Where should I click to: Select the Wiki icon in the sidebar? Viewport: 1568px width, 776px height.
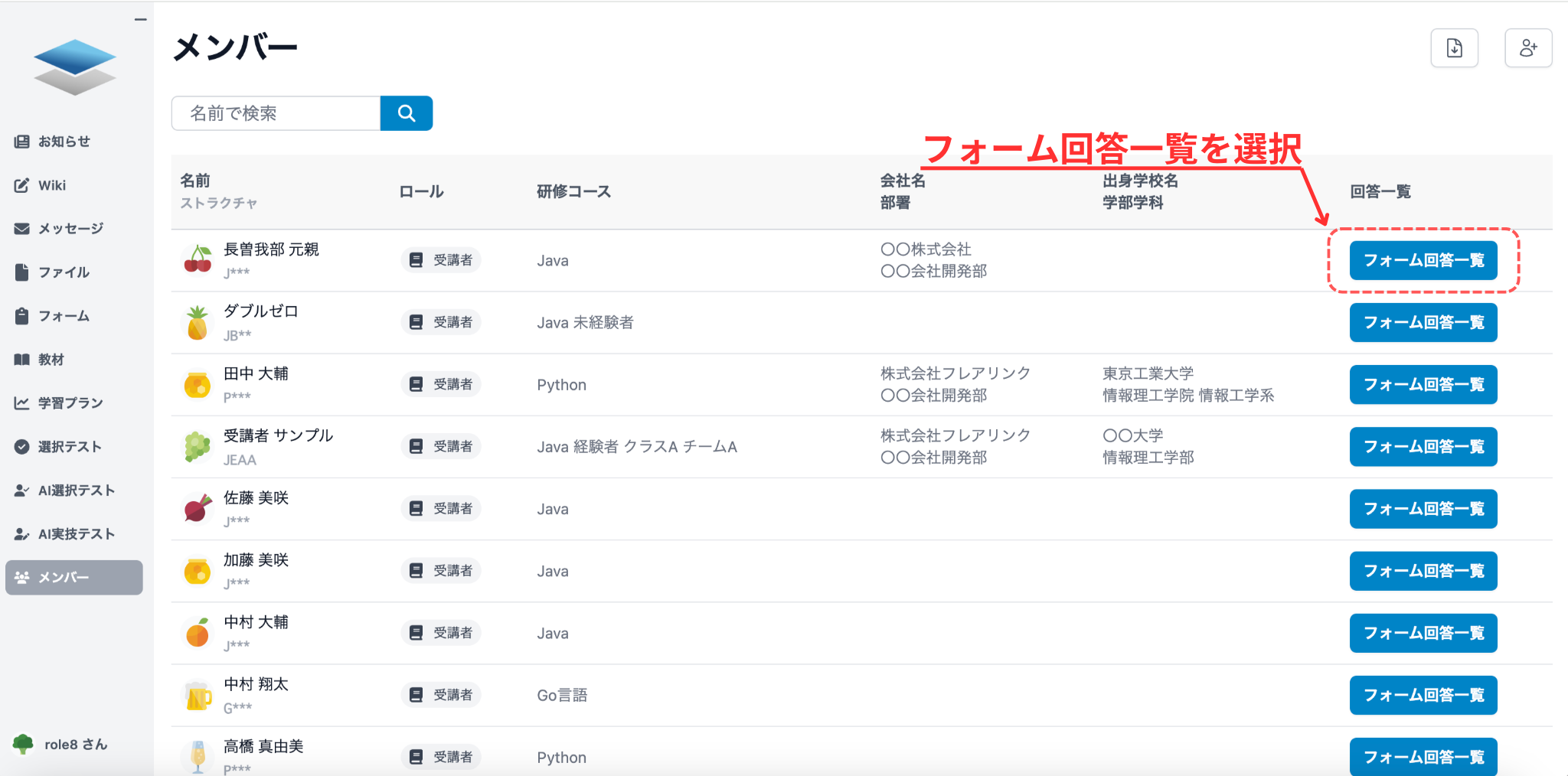point(21,184)
